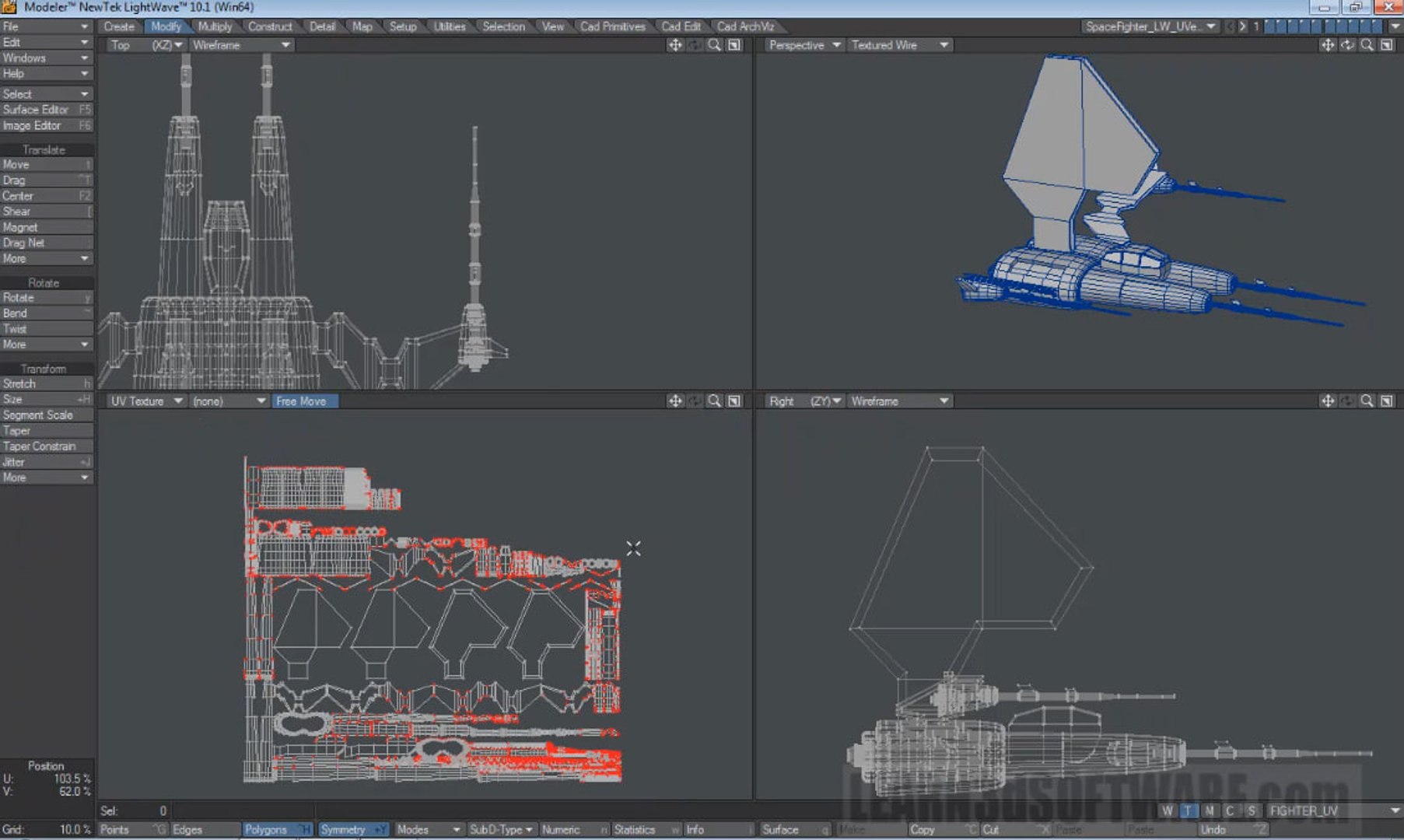The height and width of the screenshot is (840, 1404).
Task: Enable the M morph map button
Action: tap(1209, 810)
